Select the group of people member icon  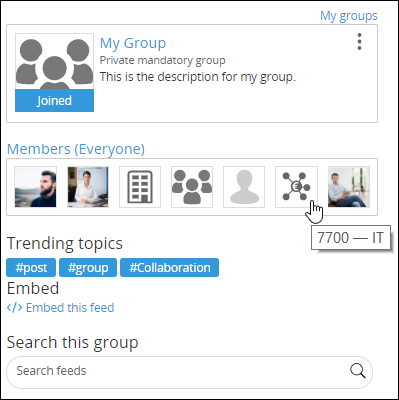tap(192, 187)
